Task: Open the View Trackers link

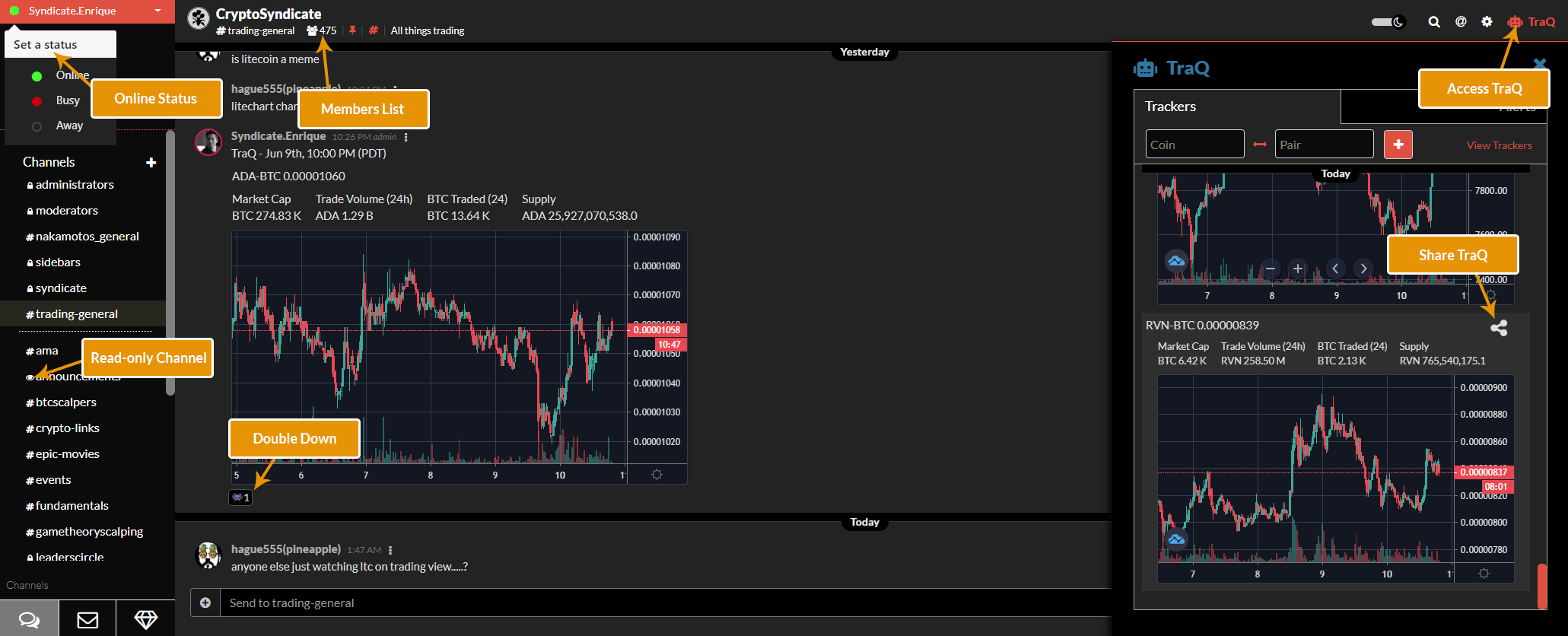Action: 1499,145
